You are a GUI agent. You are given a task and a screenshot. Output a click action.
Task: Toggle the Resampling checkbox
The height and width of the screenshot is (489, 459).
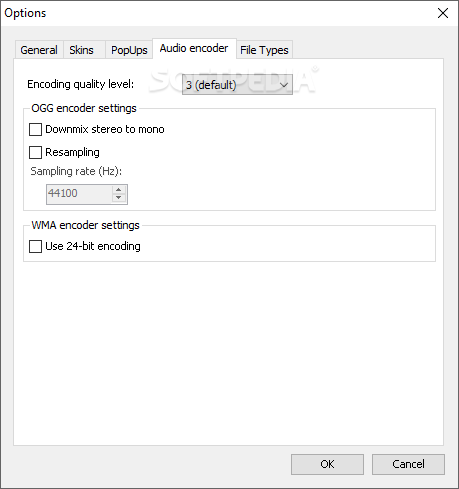point(35,152)
